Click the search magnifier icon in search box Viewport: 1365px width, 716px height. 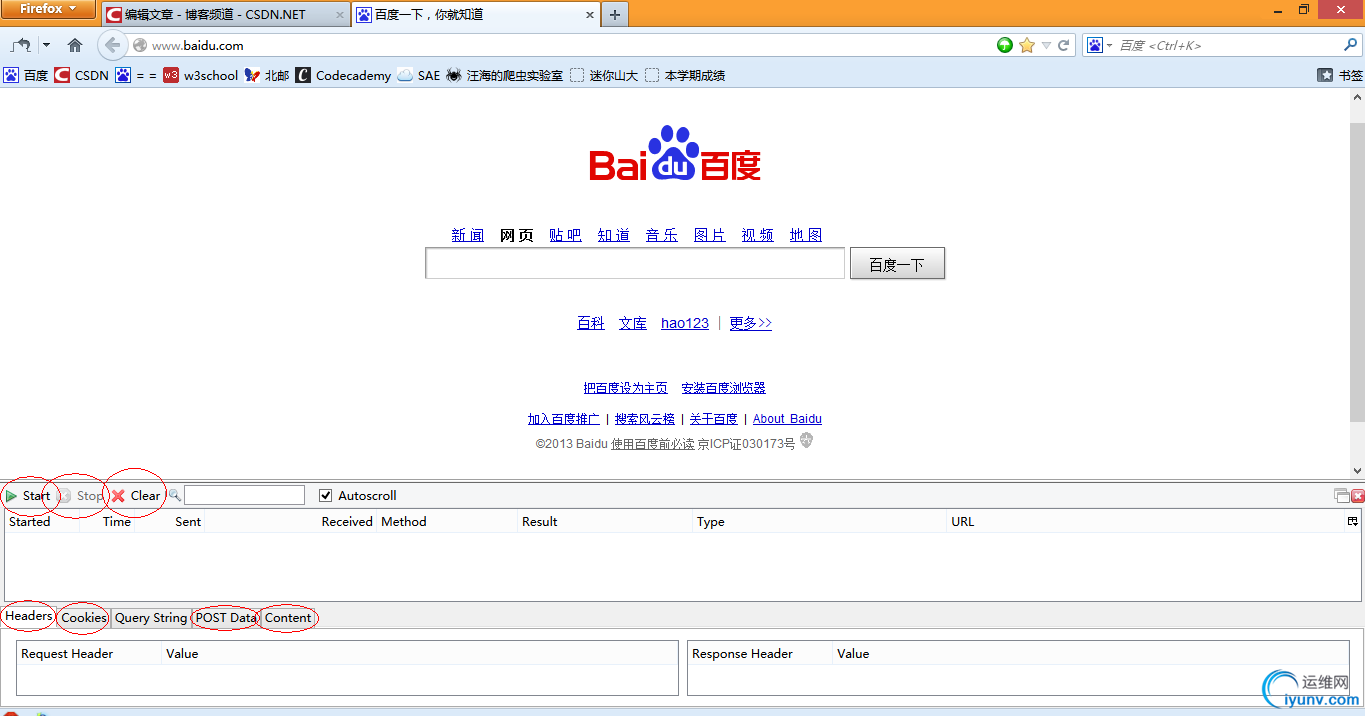[1351, 45]
